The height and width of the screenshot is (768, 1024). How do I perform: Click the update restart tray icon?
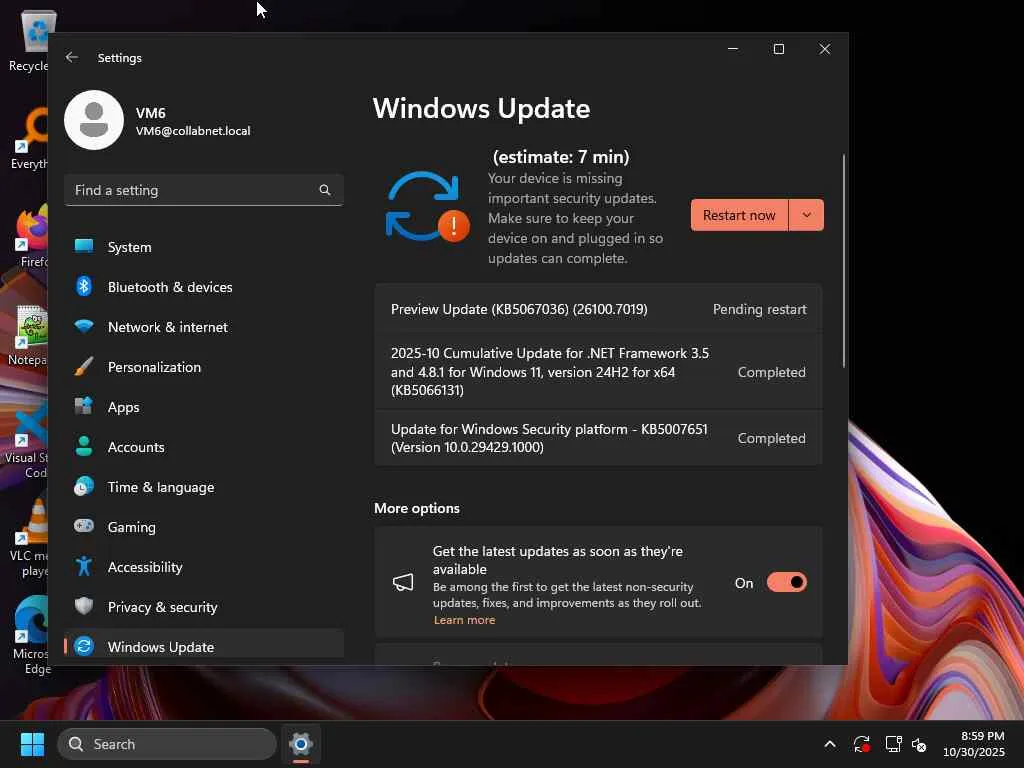coord(861,744)
